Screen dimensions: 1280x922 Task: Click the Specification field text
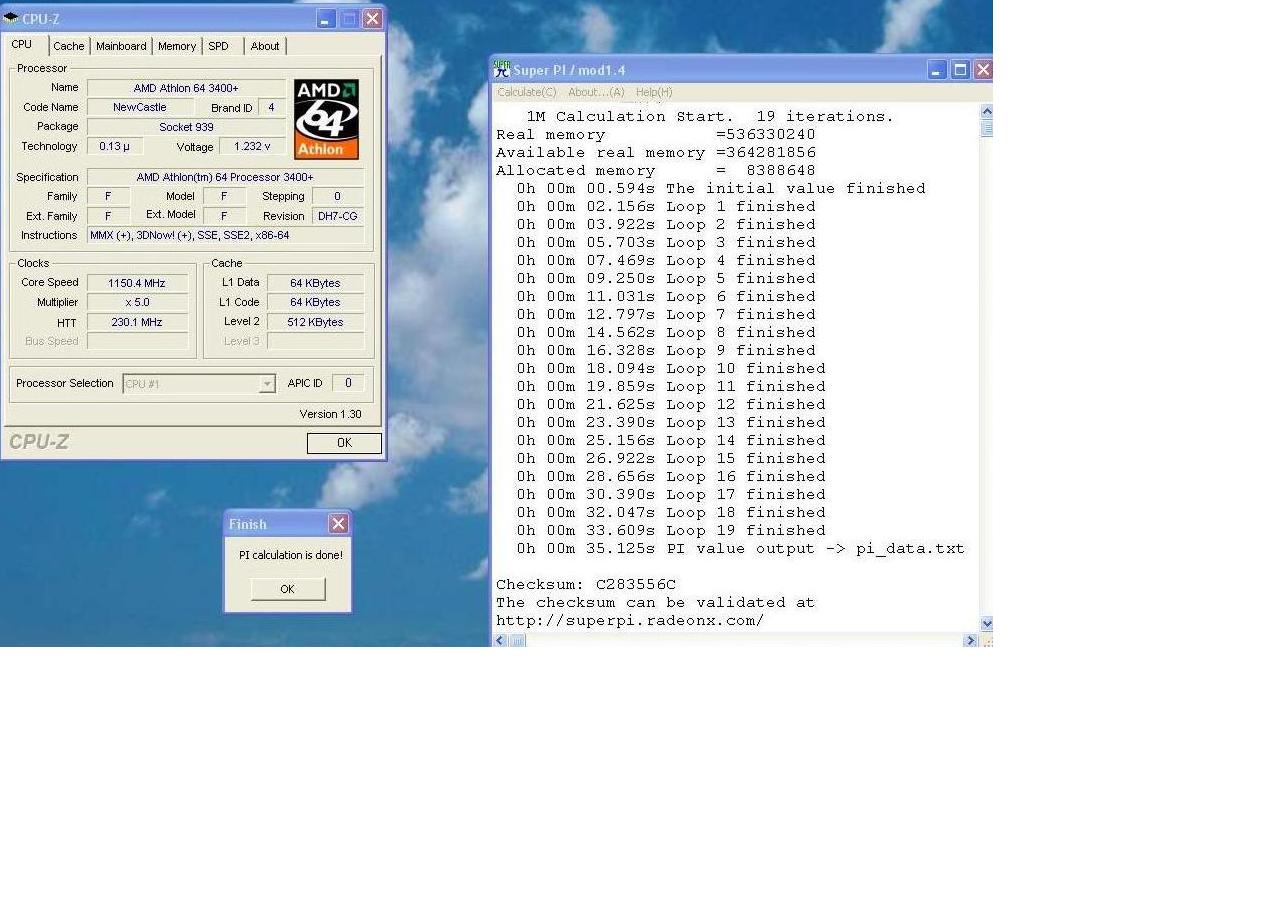[225, 177]
